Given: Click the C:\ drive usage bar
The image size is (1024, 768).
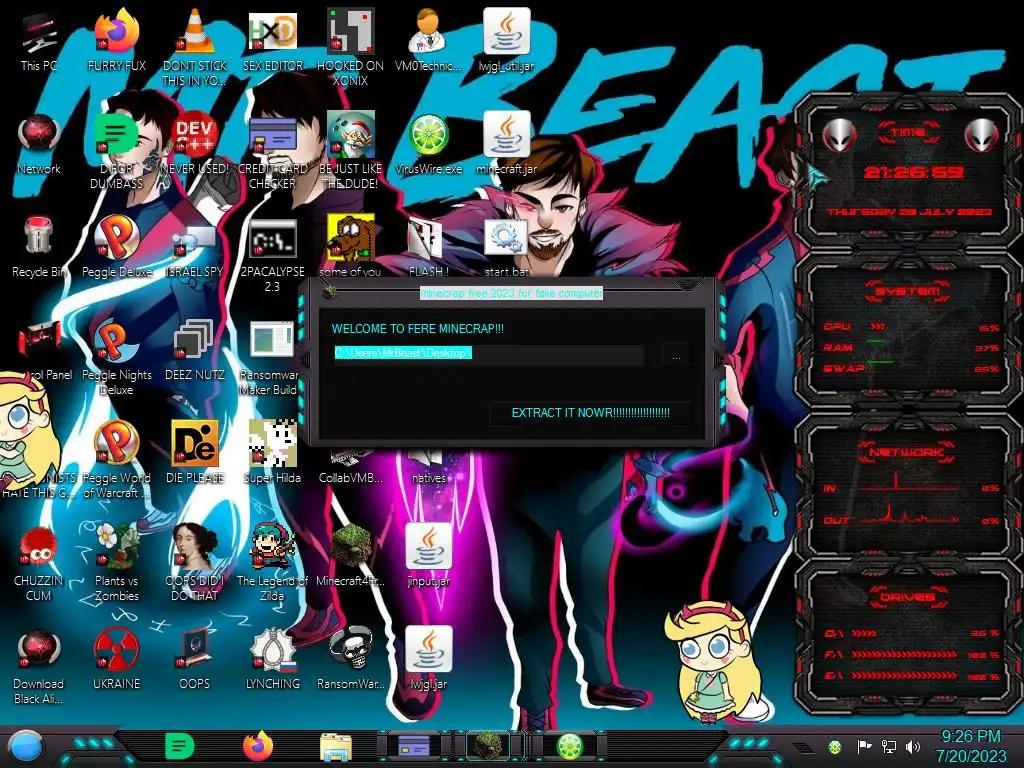Looking at the screenshot, I should (x=911, y=633).
